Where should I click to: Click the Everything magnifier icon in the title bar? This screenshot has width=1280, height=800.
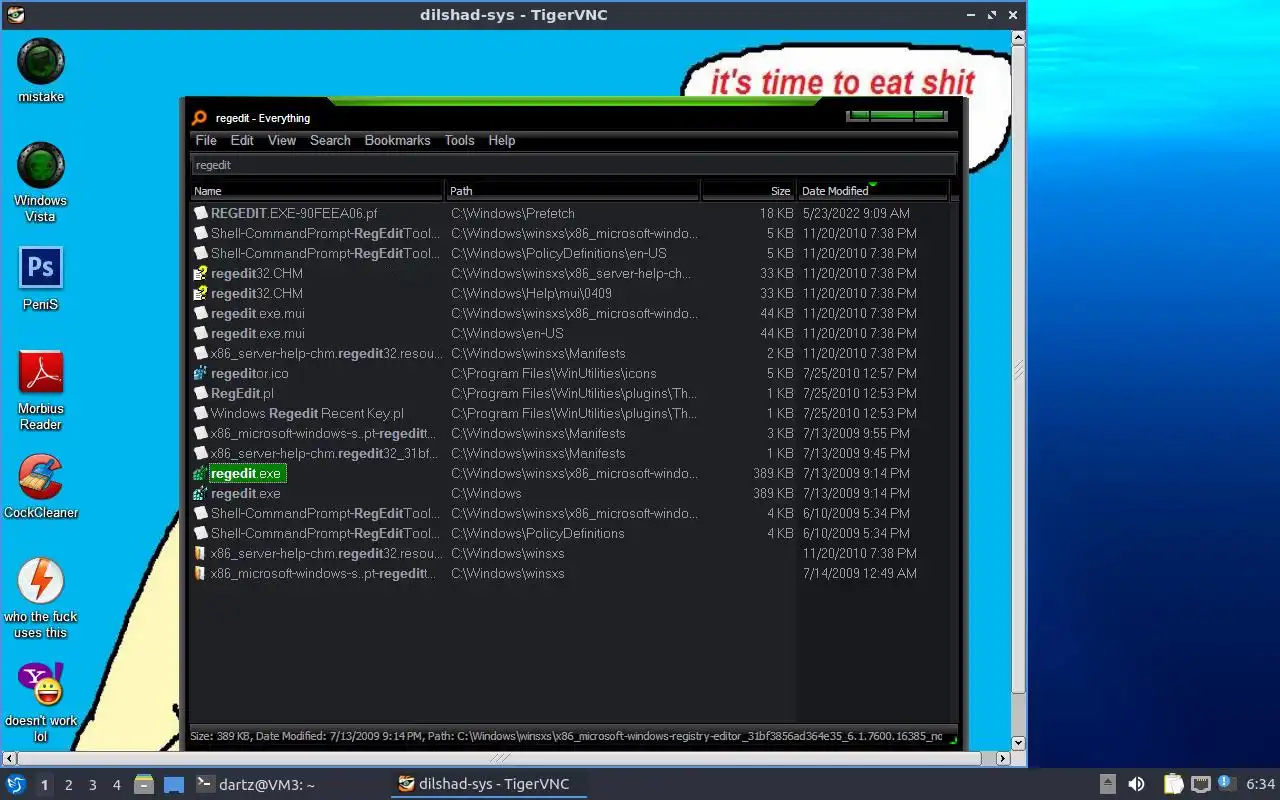(199, 118)
